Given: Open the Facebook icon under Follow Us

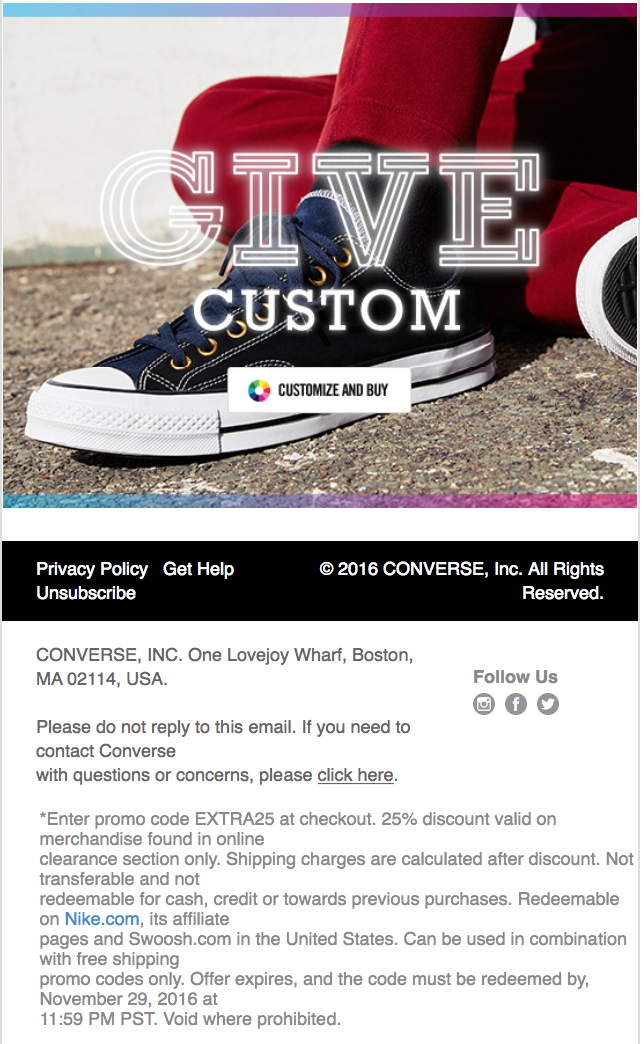Looking at the screenshot, I should click(x=515, y=704).
